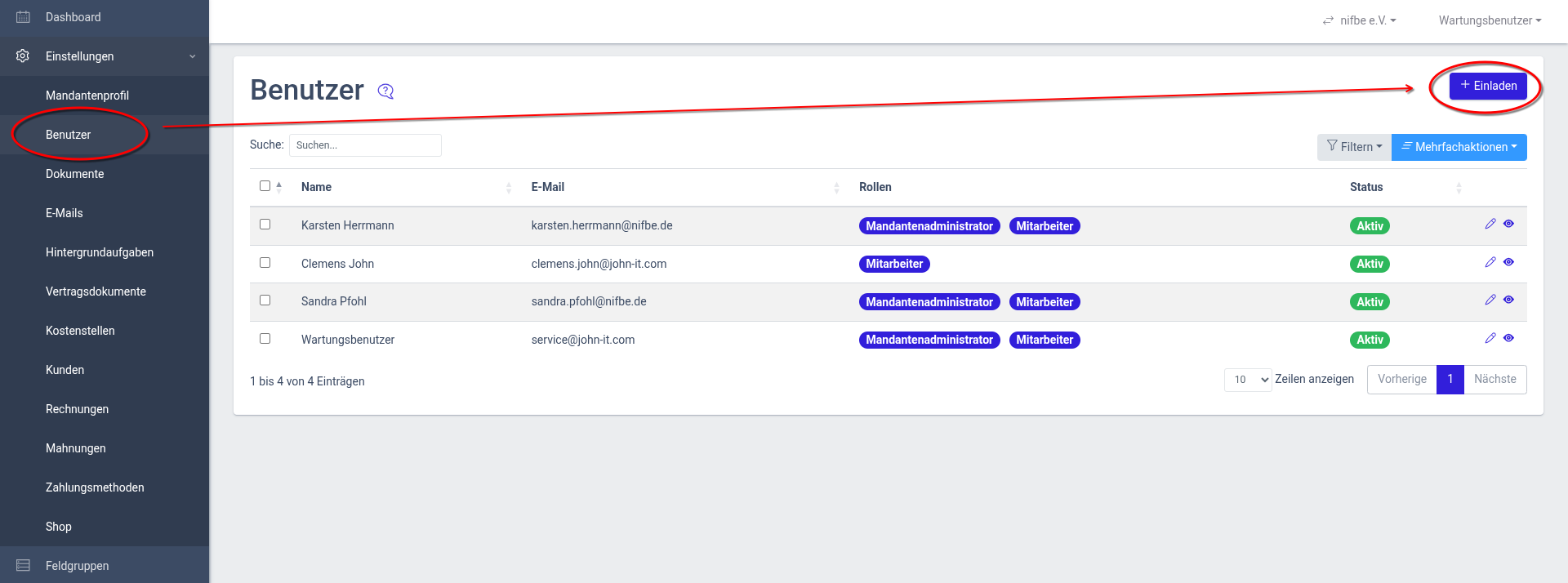Screen dimensions: 1568x583
Task: Click the Einstellungen gear icon in sidebar
Action: pyautogui.click(x=23, y=56)
